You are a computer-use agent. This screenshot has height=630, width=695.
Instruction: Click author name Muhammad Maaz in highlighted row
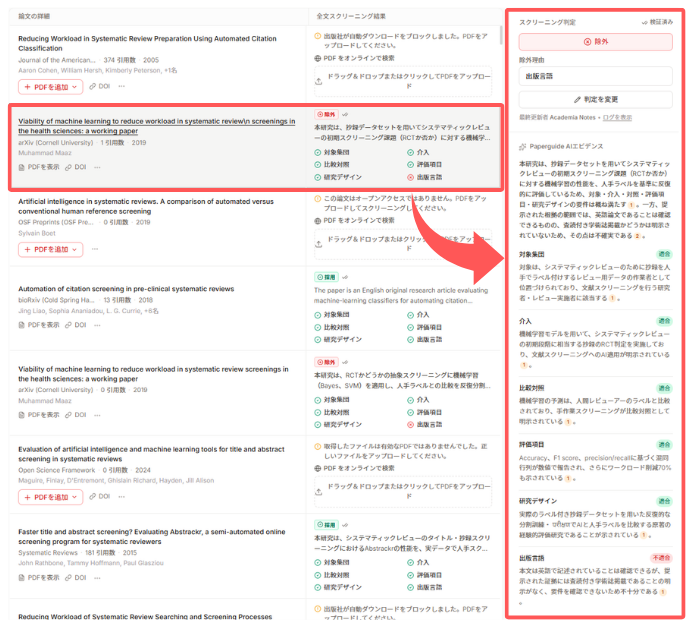point(45,153)
